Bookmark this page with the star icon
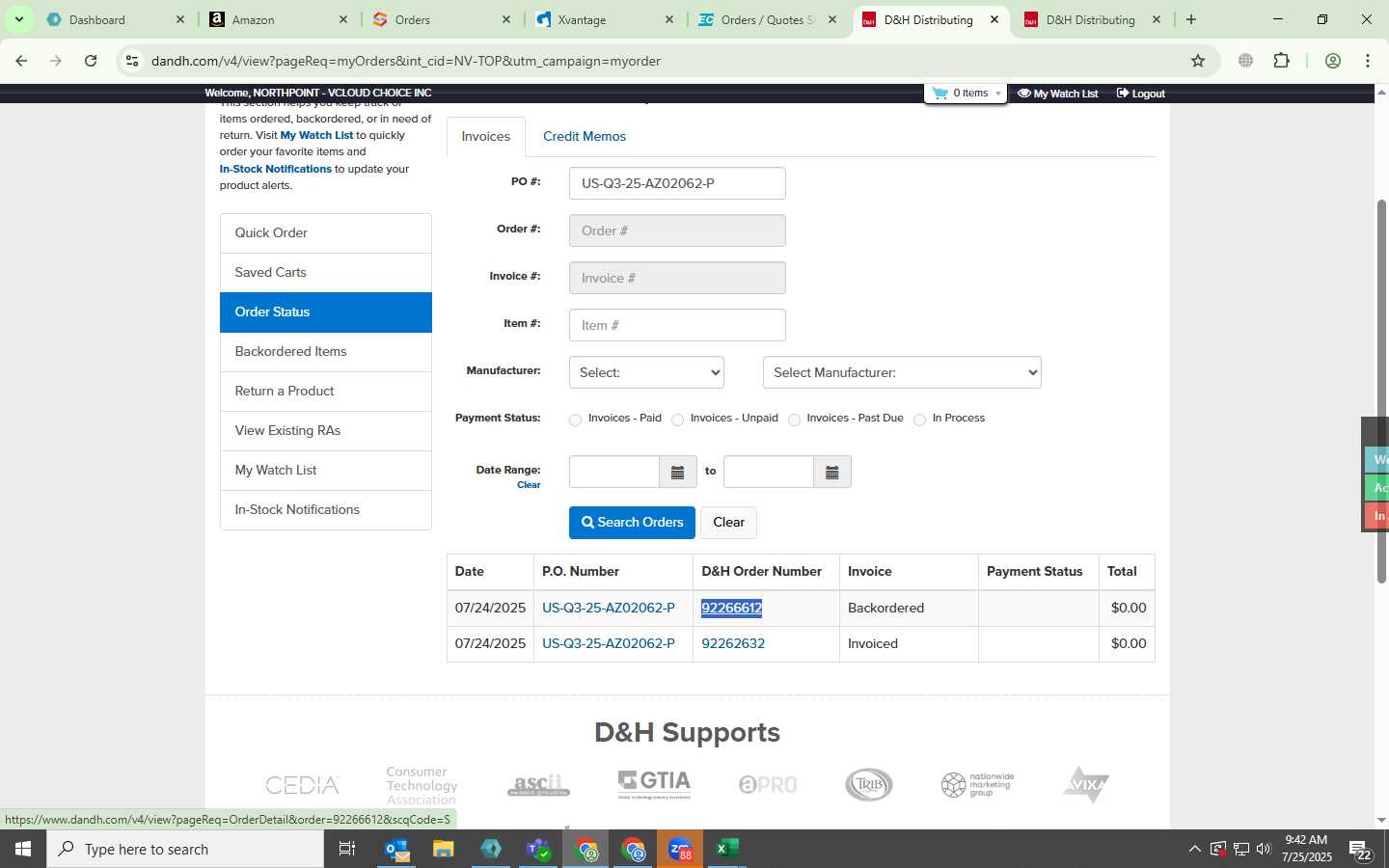The height and width of the screenshot is (868, 1389). pyautogui.click(x=1198, y=61)
